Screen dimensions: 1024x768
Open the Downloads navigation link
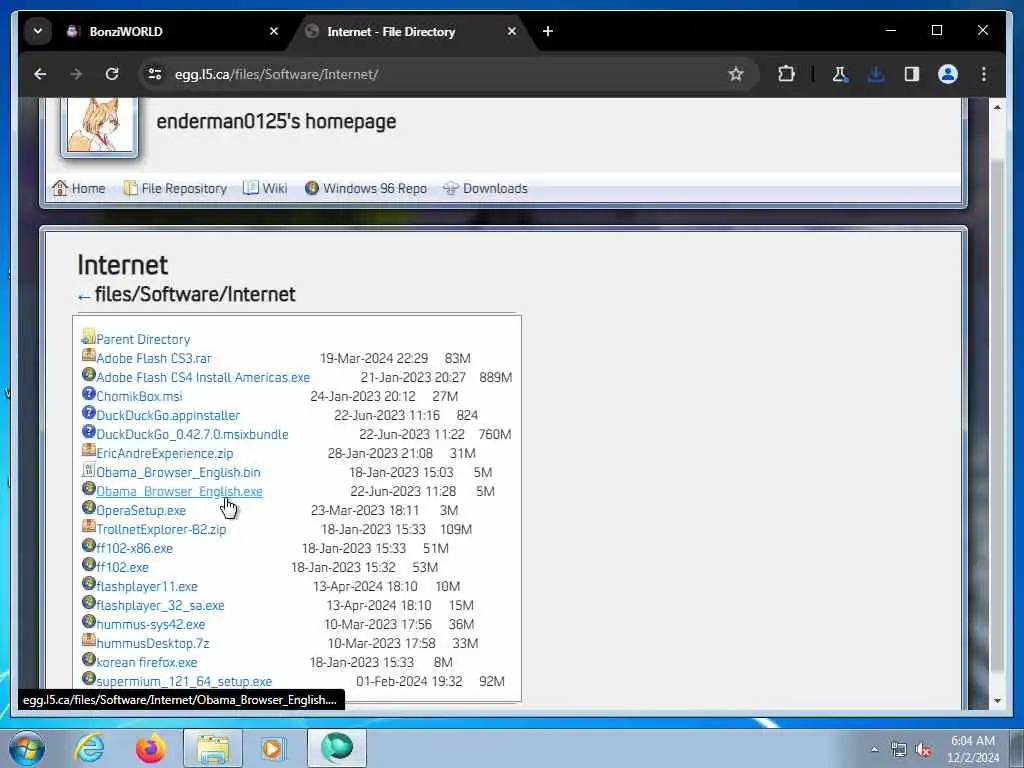tap(485, 189)
